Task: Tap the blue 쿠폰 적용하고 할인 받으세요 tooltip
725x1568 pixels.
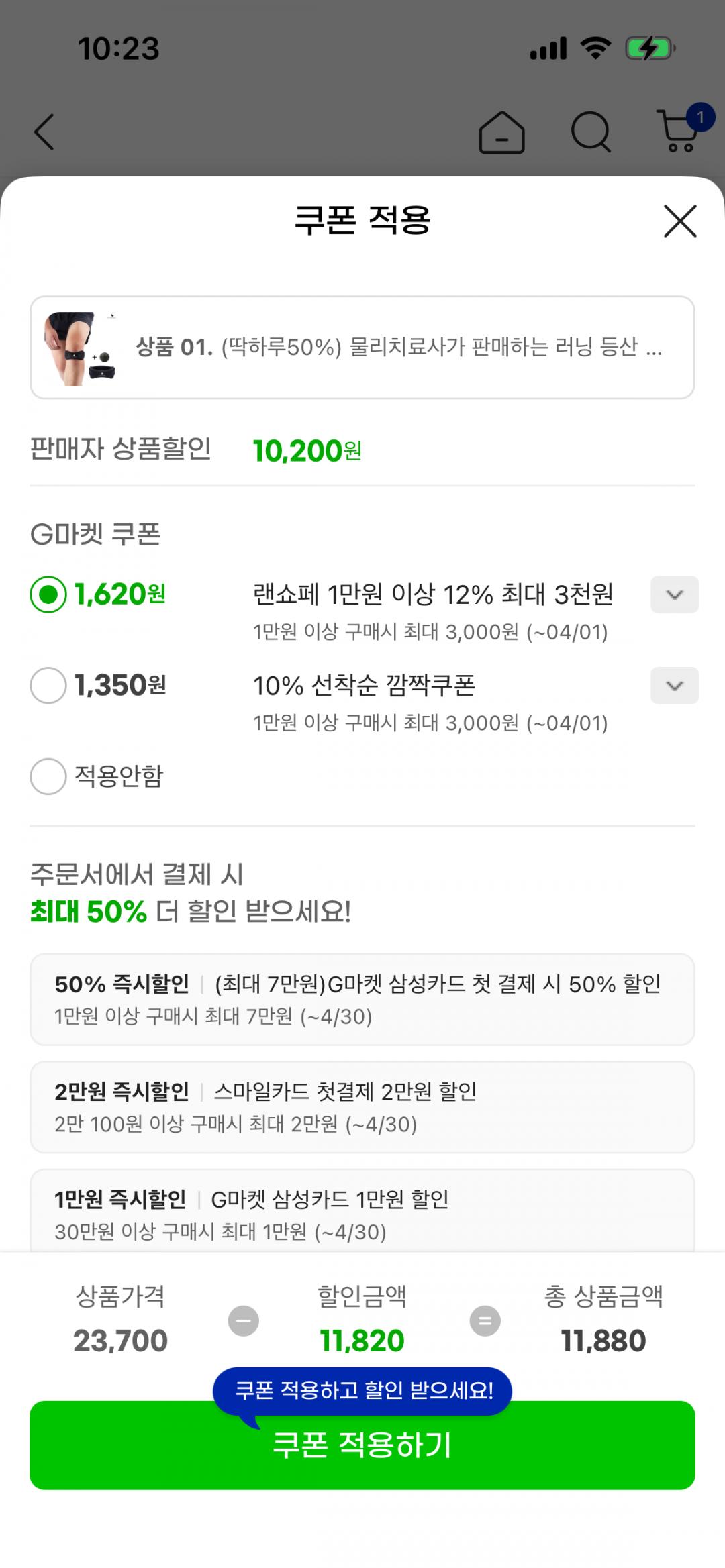Action: point(362,1390)
